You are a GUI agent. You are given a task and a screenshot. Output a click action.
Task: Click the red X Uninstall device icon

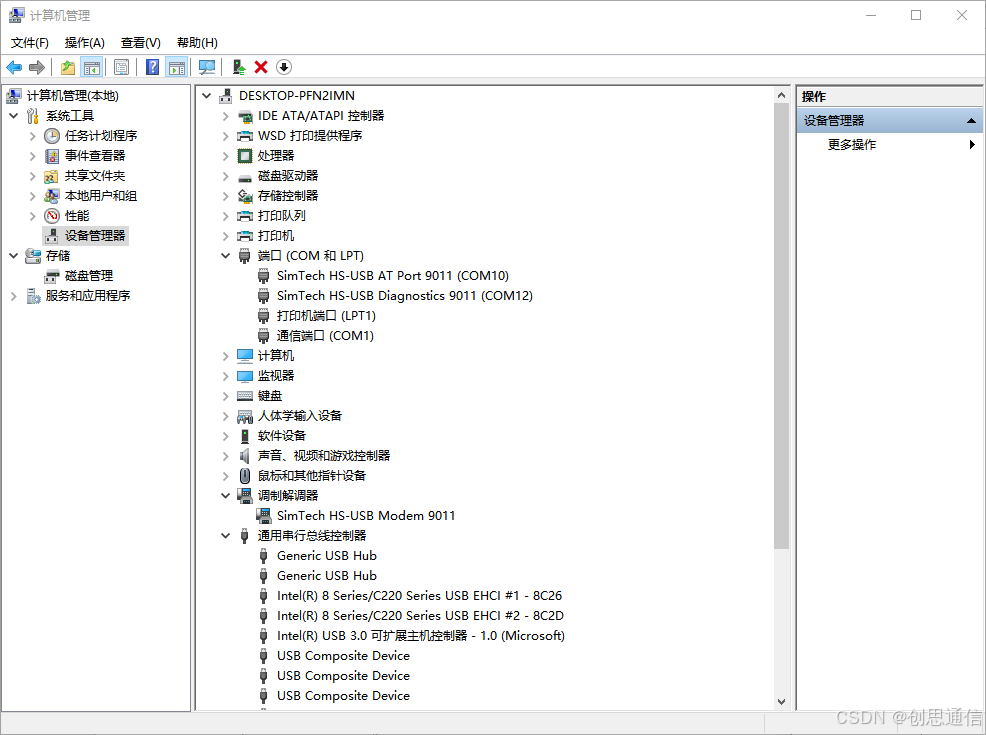coord(261,67)
